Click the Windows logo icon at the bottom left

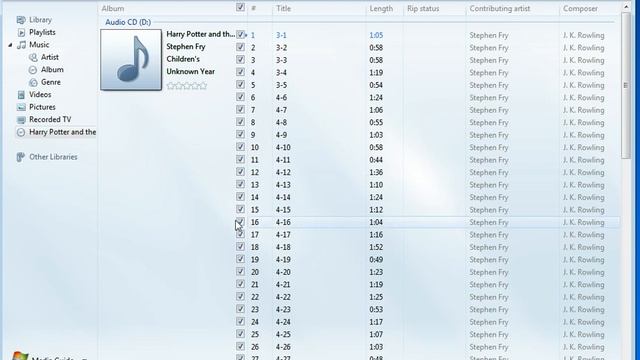click(19, 356)
